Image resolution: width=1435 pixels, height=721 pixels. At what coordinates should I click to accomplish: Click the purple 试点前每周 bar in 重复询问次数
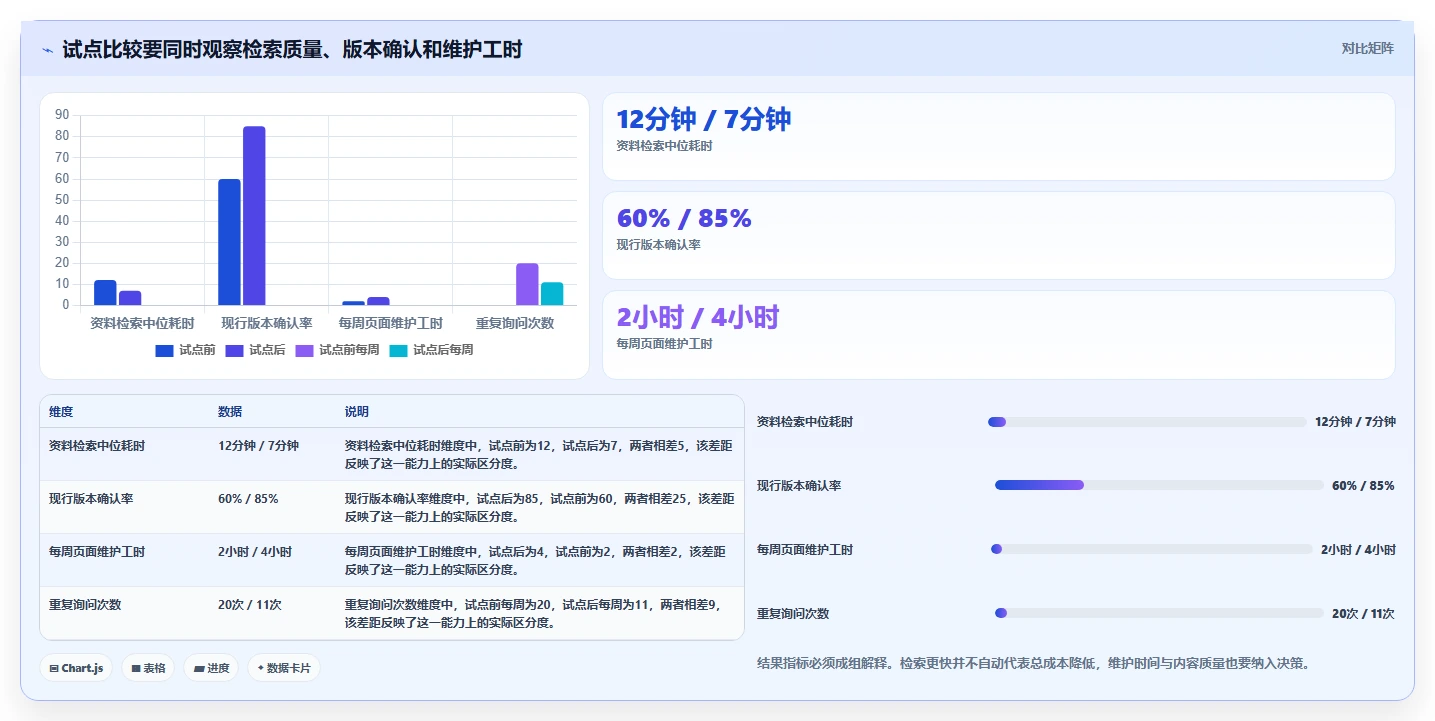527,284
